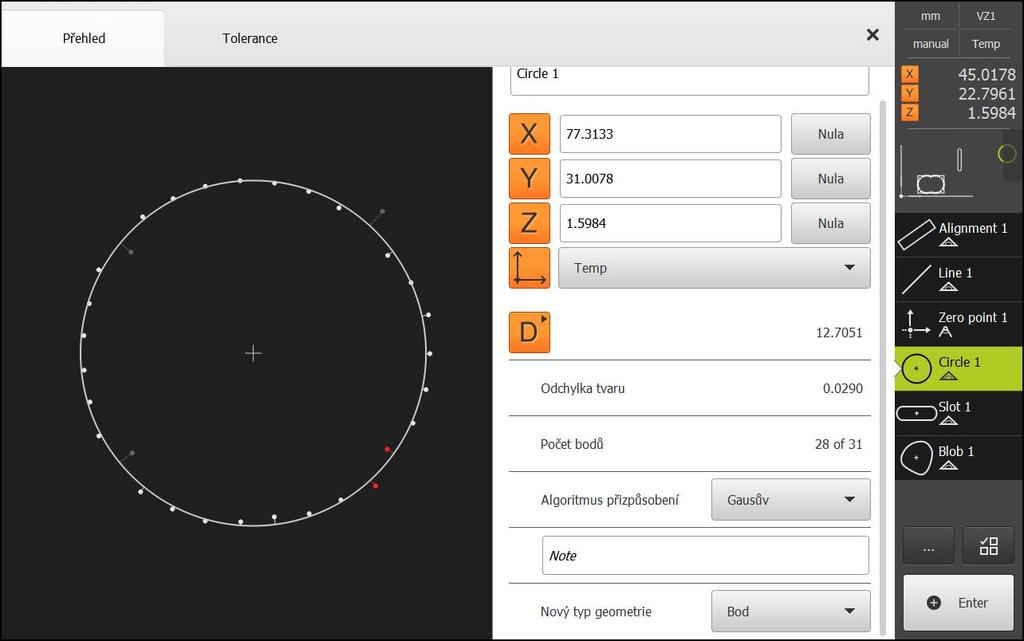Click the small X position indicator
Image resolution: width=1024 pixels, height=641 pixels.
pos(910,74)
